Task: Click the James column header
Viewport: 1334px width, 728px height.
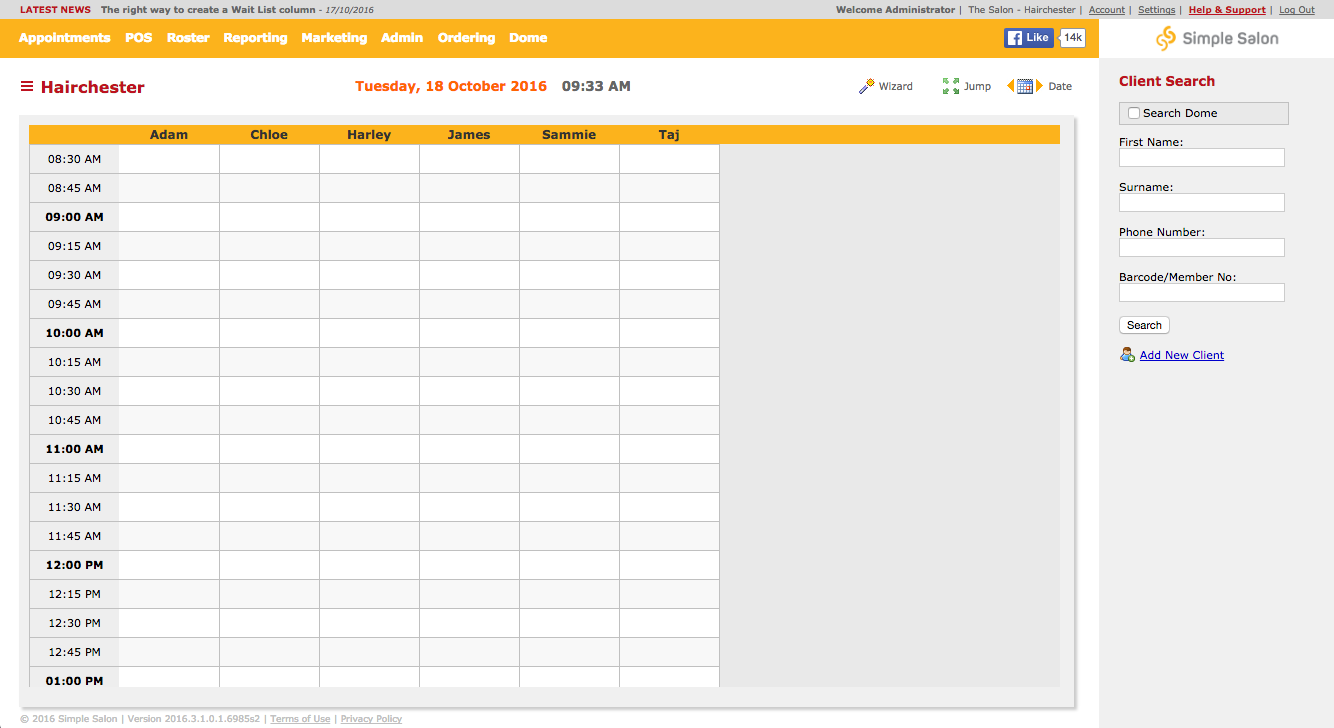Action: tap(469, 135)
